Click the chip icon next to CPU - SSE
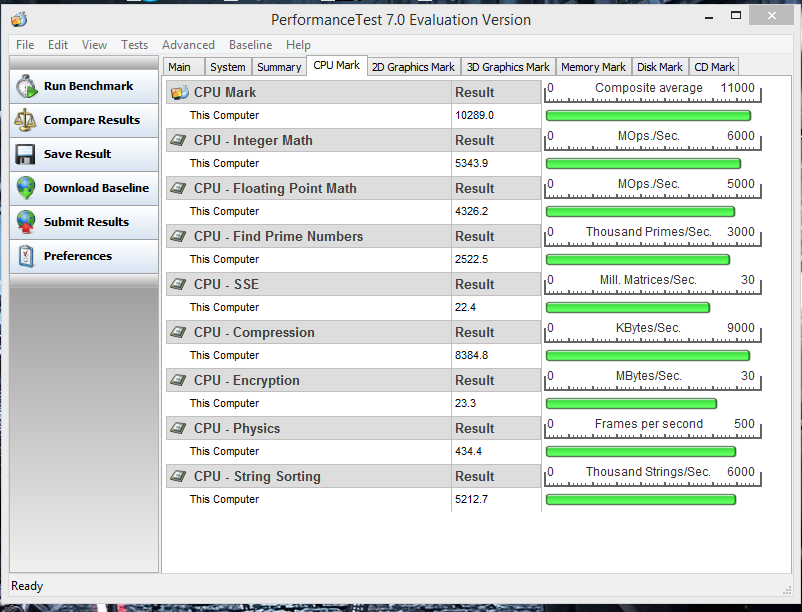The image size is (802, 612). pyautogui.click(x=178, y=284)
